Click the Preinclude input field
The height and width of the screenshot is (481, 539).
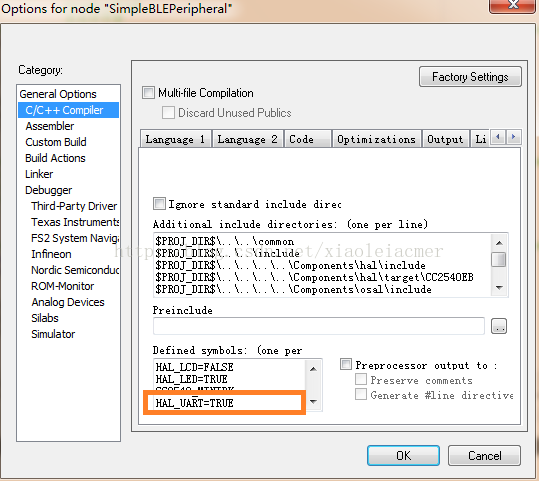[x=319, y=326]
